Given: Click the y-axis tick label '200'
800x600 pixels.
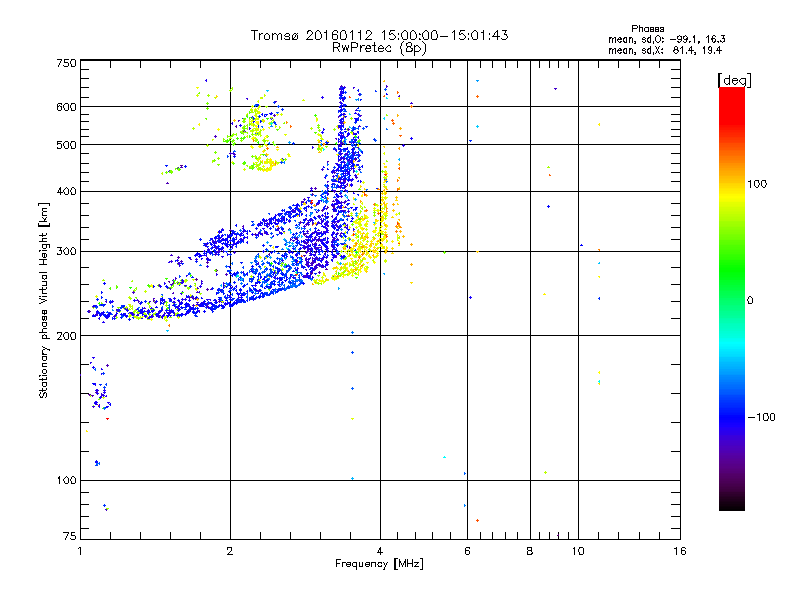Looking at the screenshot, I should click(66, 336).
